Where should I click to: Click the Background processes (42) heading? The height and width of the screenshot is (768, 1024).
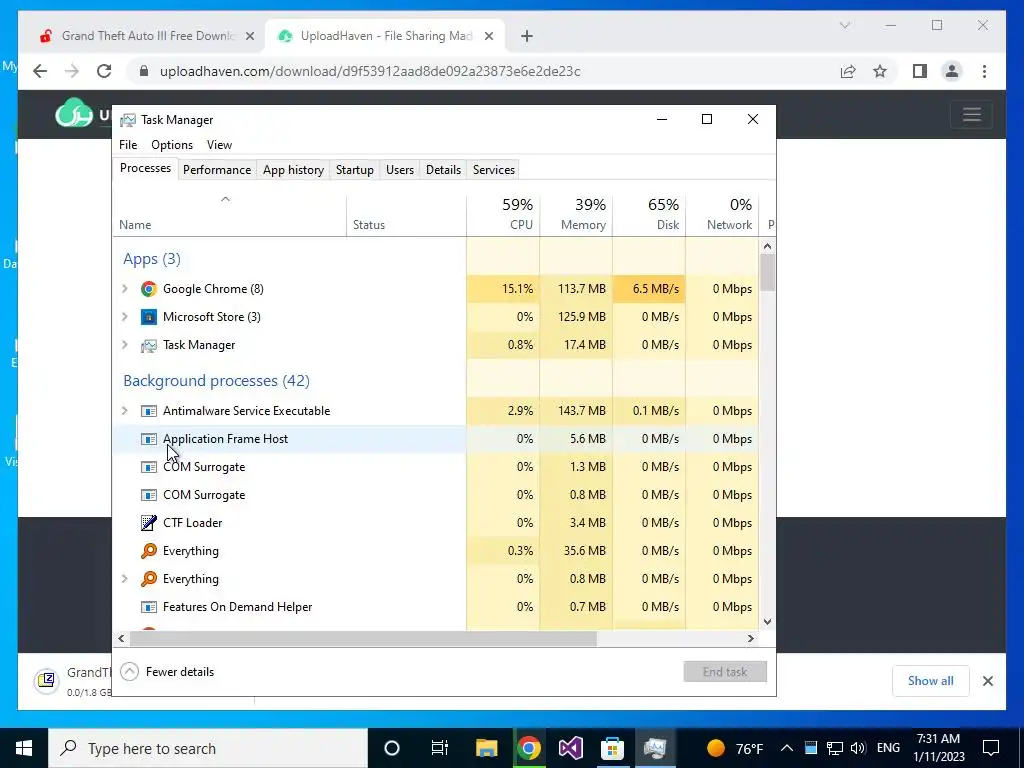[x=216, y=381]
